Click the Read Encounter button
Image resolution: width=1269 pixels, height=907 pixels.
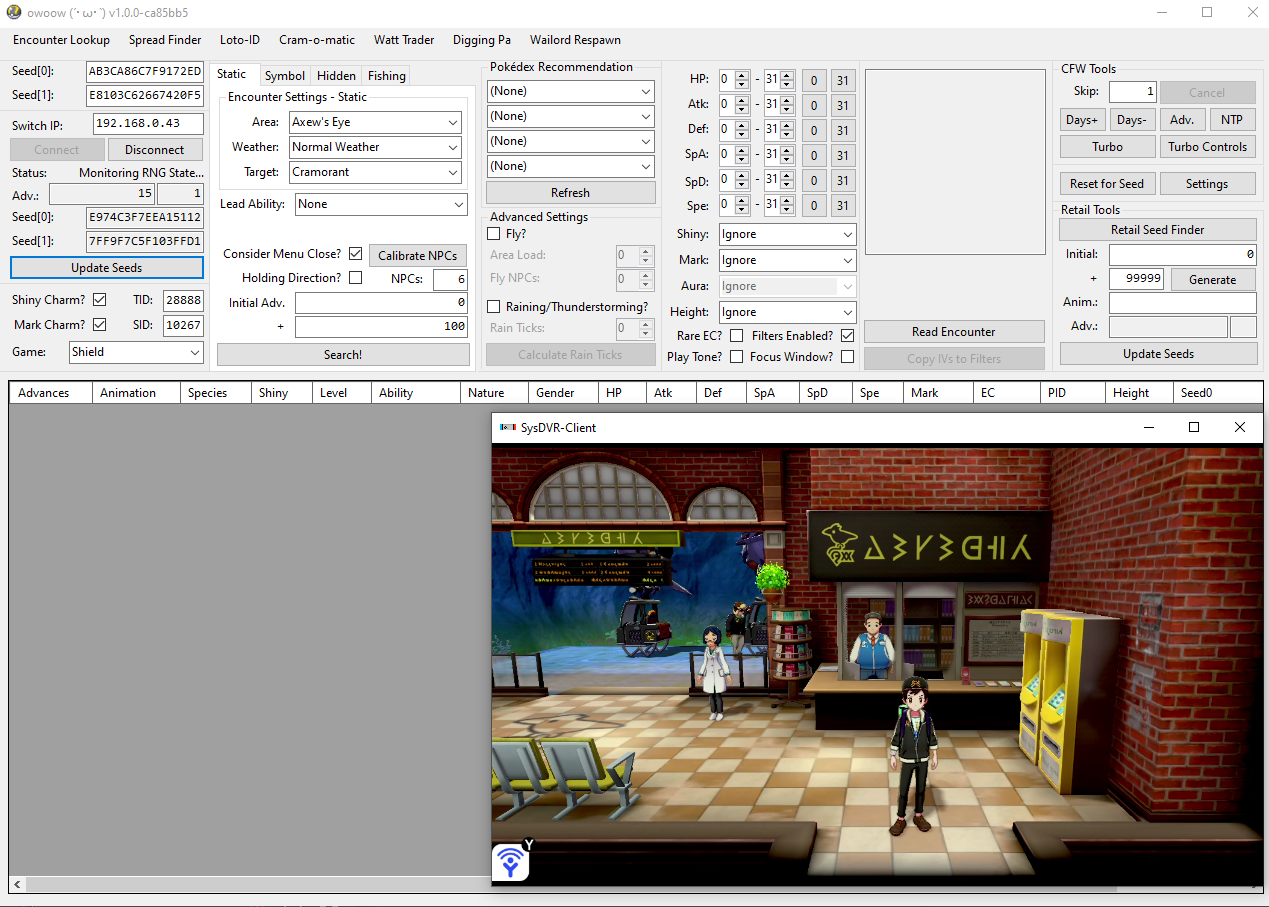954,332
